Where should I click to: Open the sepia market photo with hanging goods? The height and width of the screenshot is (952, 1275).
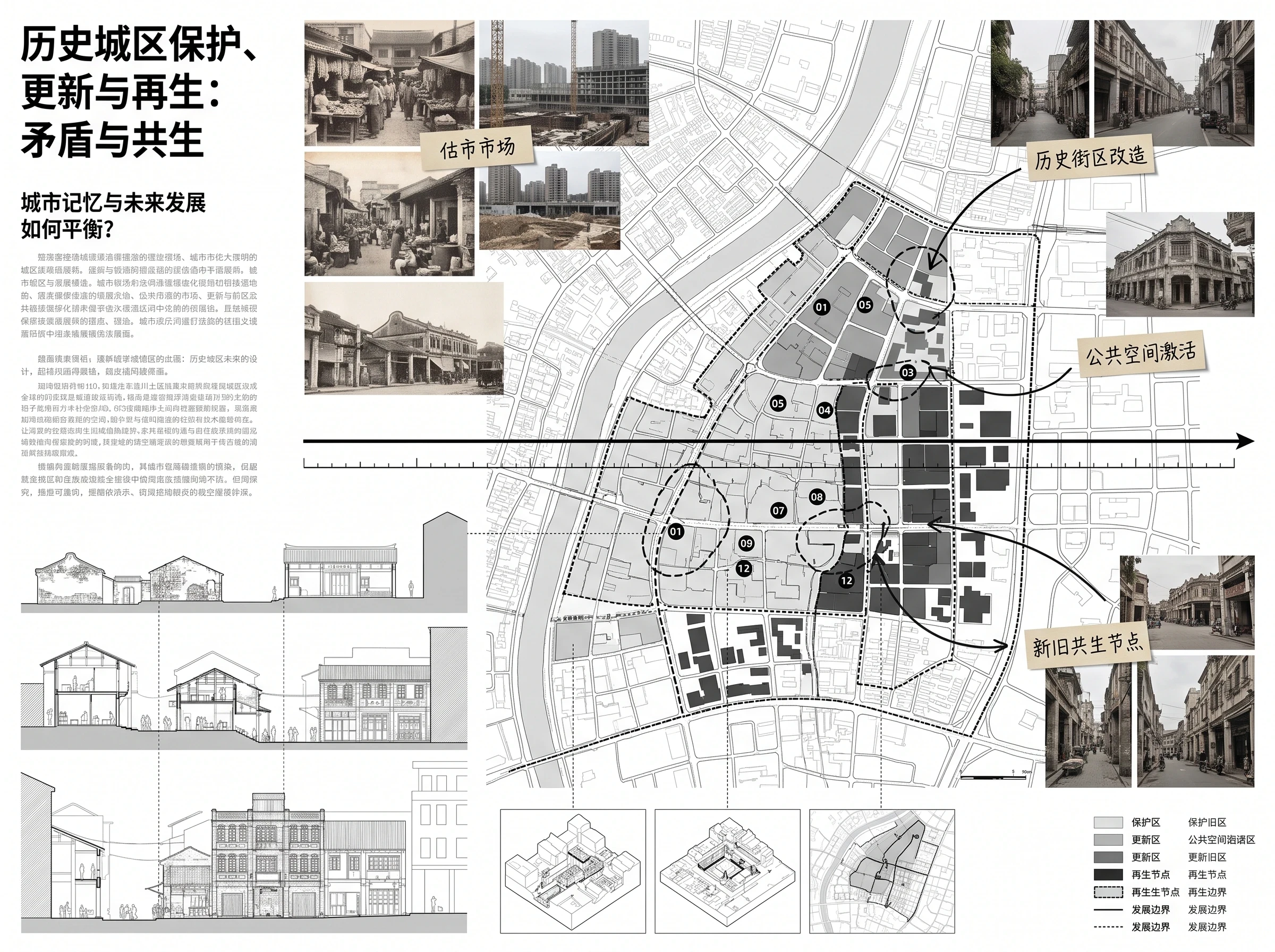389,83
